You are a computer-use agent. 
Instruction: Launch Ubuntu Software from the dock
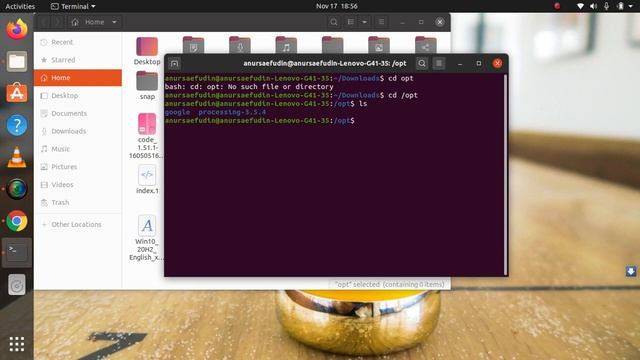click(x=17, y=93)
